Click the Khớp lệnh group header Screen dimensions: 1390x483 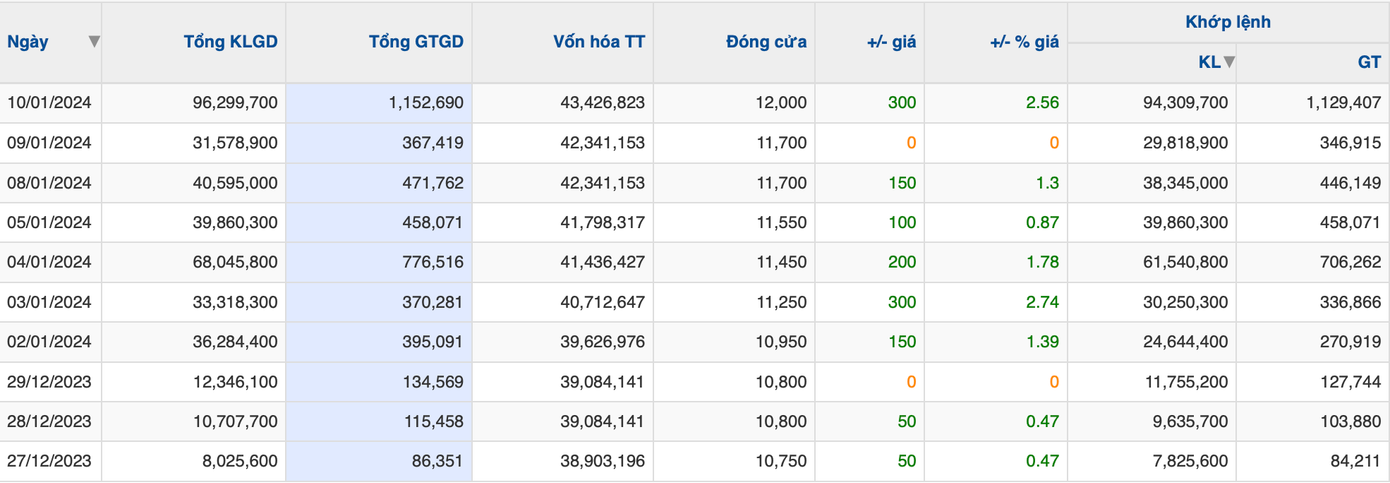1228,22
